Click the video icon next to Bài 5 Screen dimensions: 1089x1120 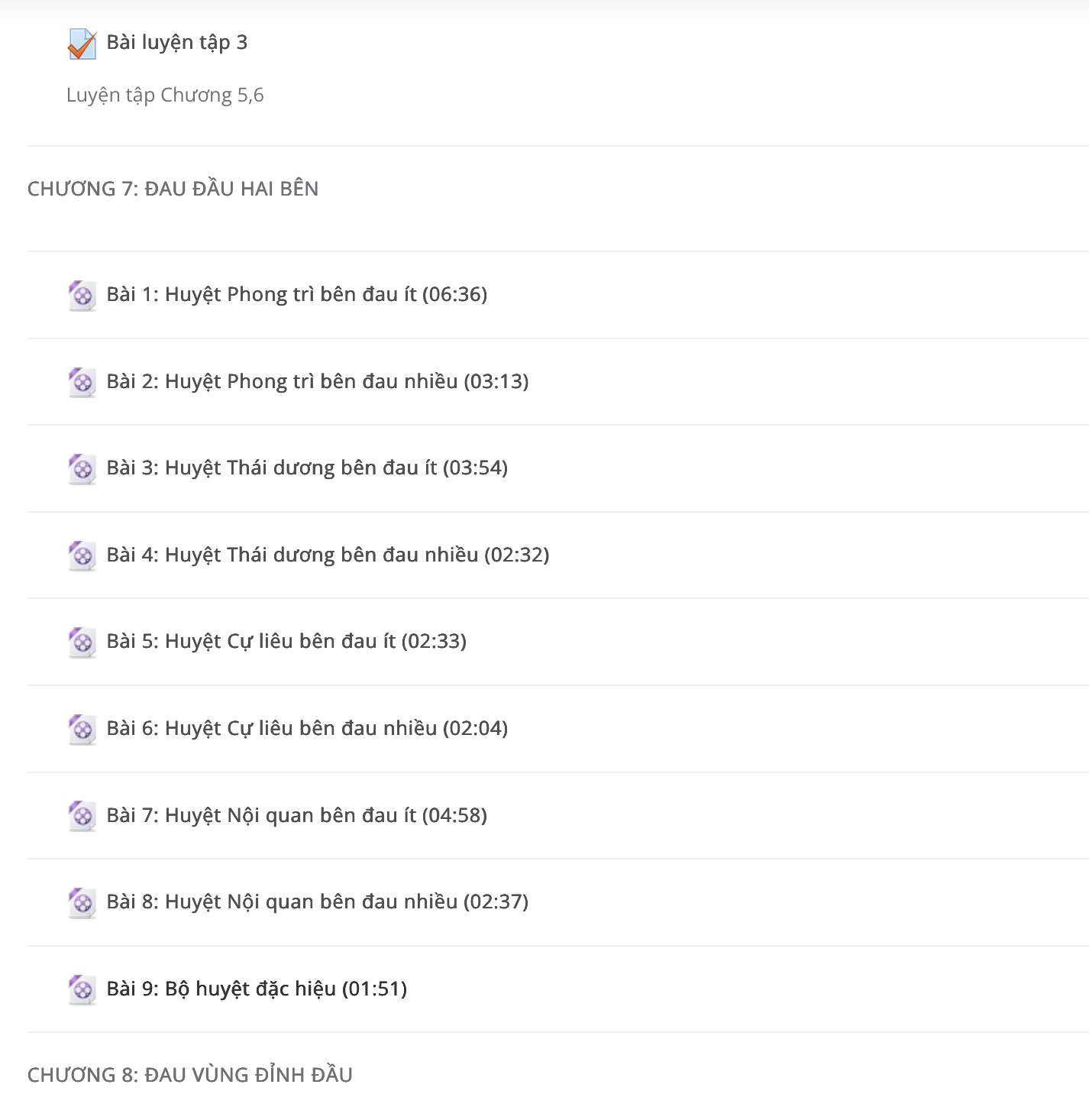pyautogui.click(x=82, y=642)
